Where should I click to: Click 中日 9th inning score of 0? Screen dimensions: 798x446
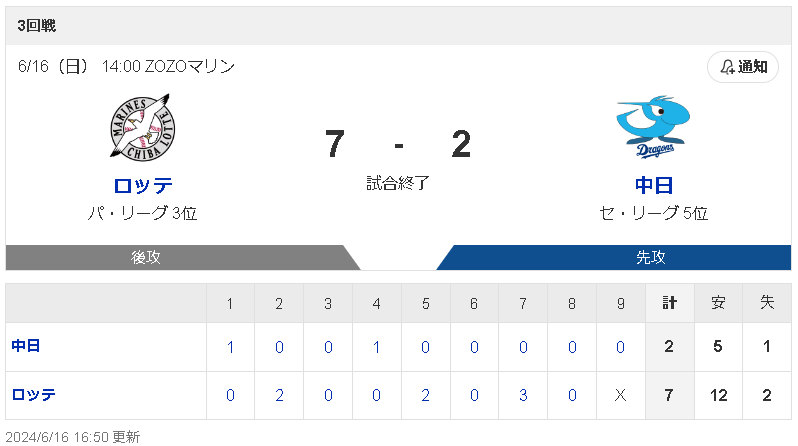(x=620, y=347)
